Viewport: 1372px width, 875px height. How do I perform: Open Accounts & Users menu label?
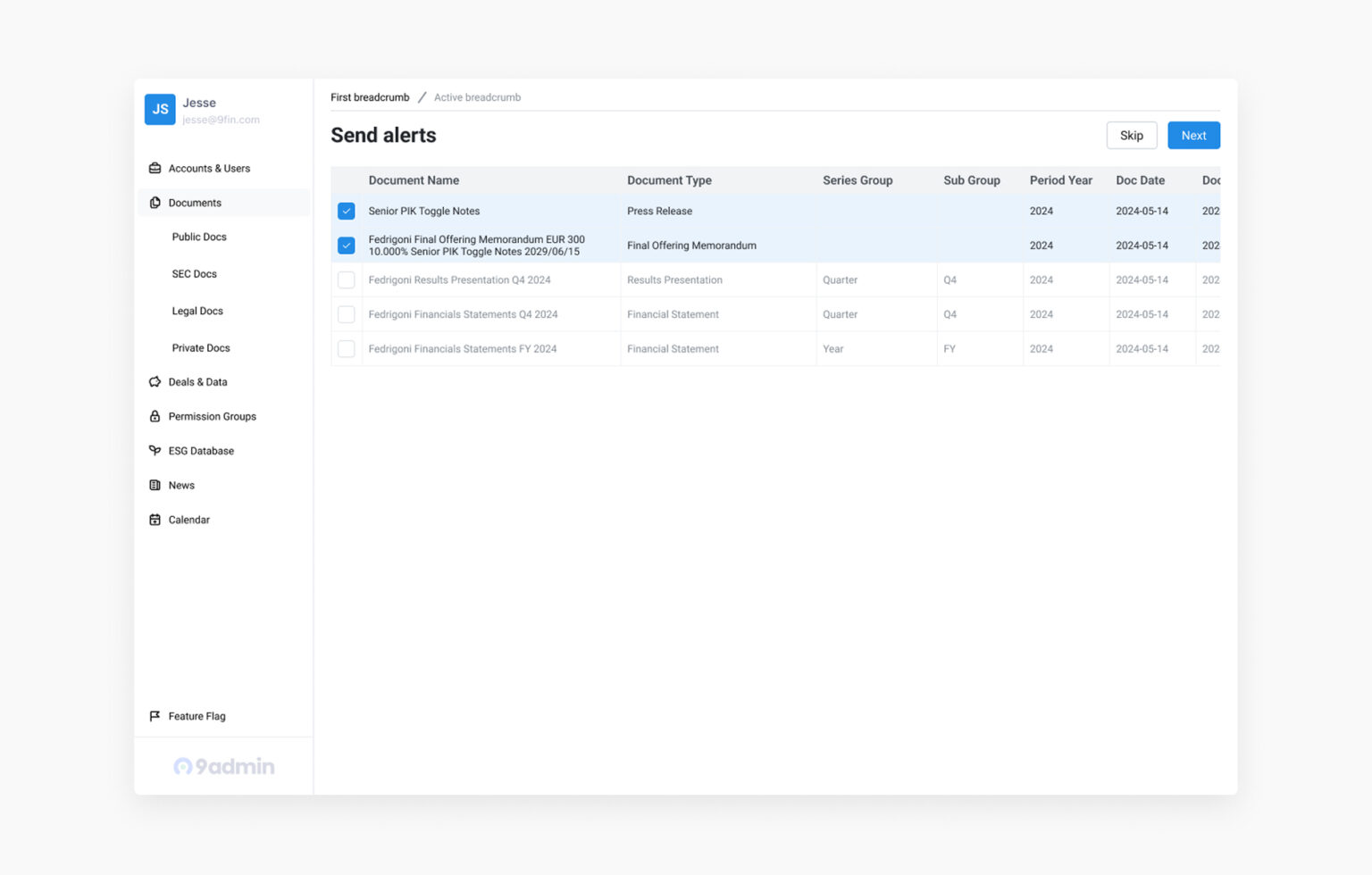[209, 169]
